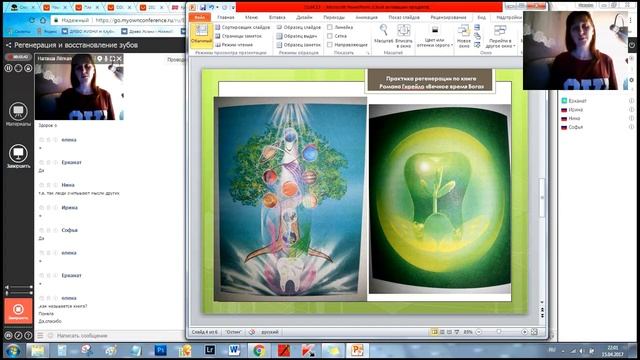Click PowerPoint icon in Windows taskbar

tap(357, 350)
